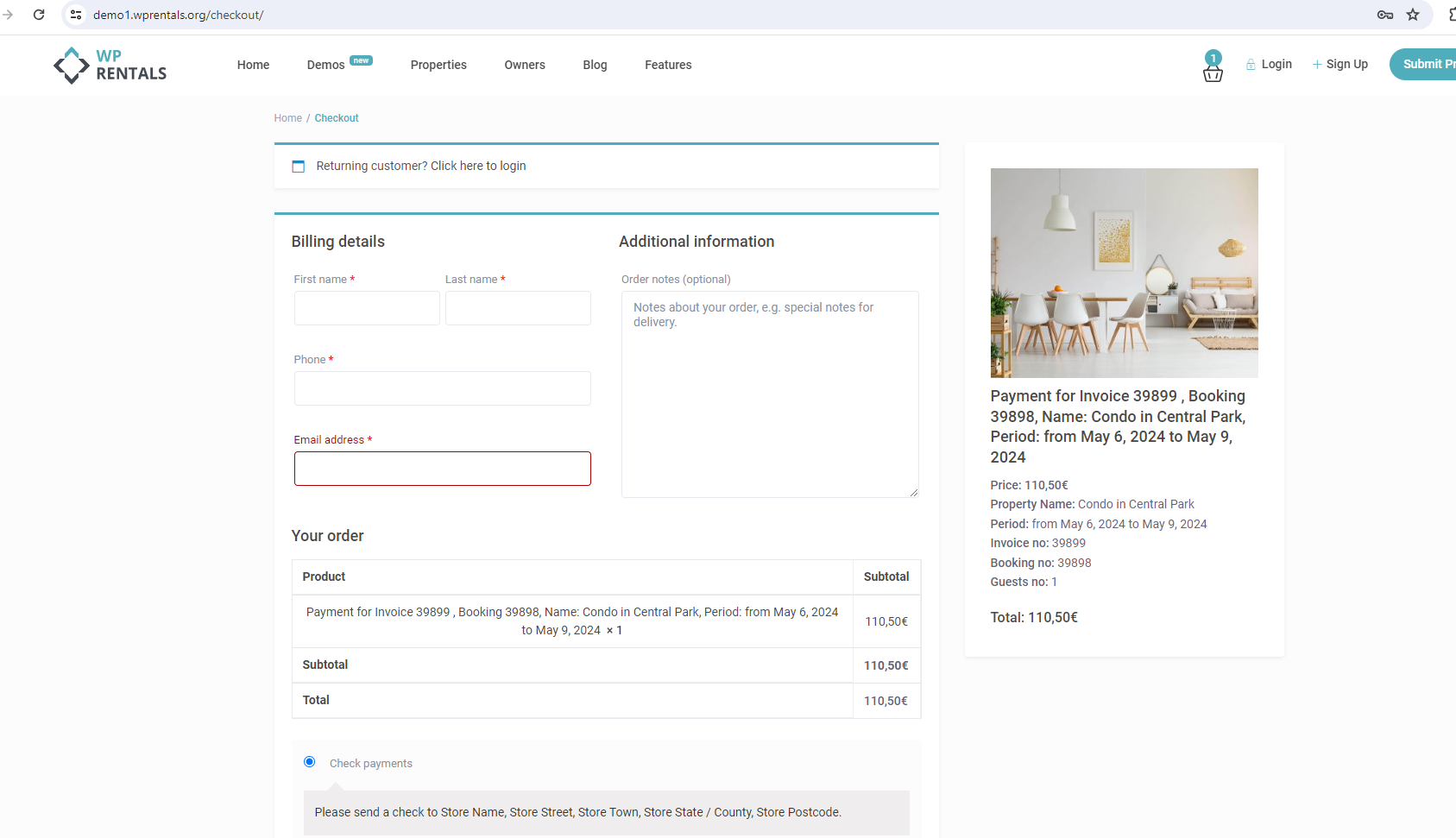Click the Price: 110,50€ sidebar text

[x=1030, y=485]
